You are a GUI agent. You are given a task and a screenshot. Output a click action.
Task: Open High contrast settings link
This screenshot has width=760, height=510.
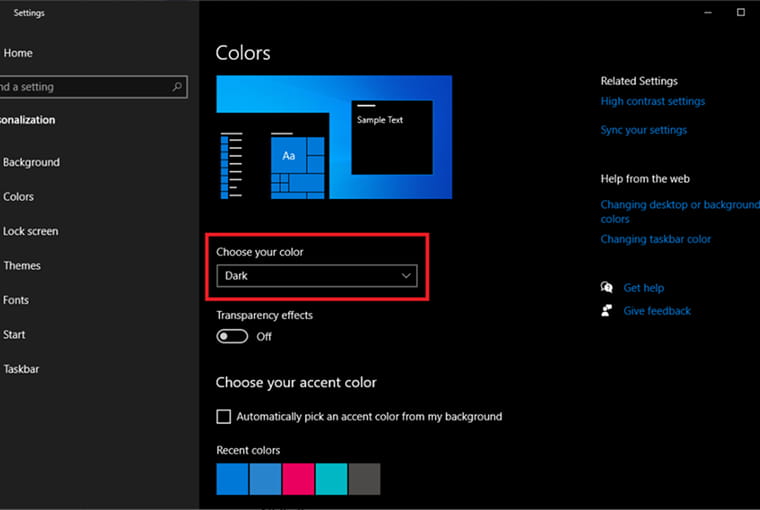point(652,101)
